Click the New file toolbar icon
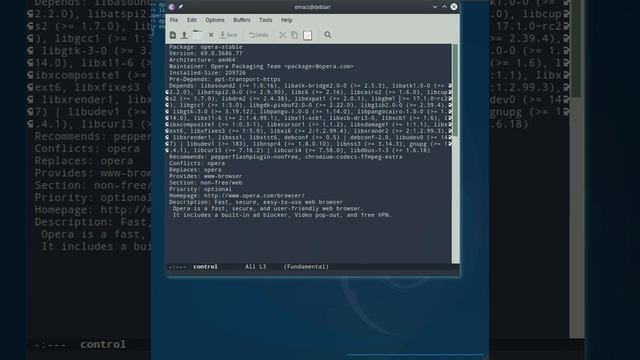The width and height of the screenshot is (640, 360). [x=173, y=35]
